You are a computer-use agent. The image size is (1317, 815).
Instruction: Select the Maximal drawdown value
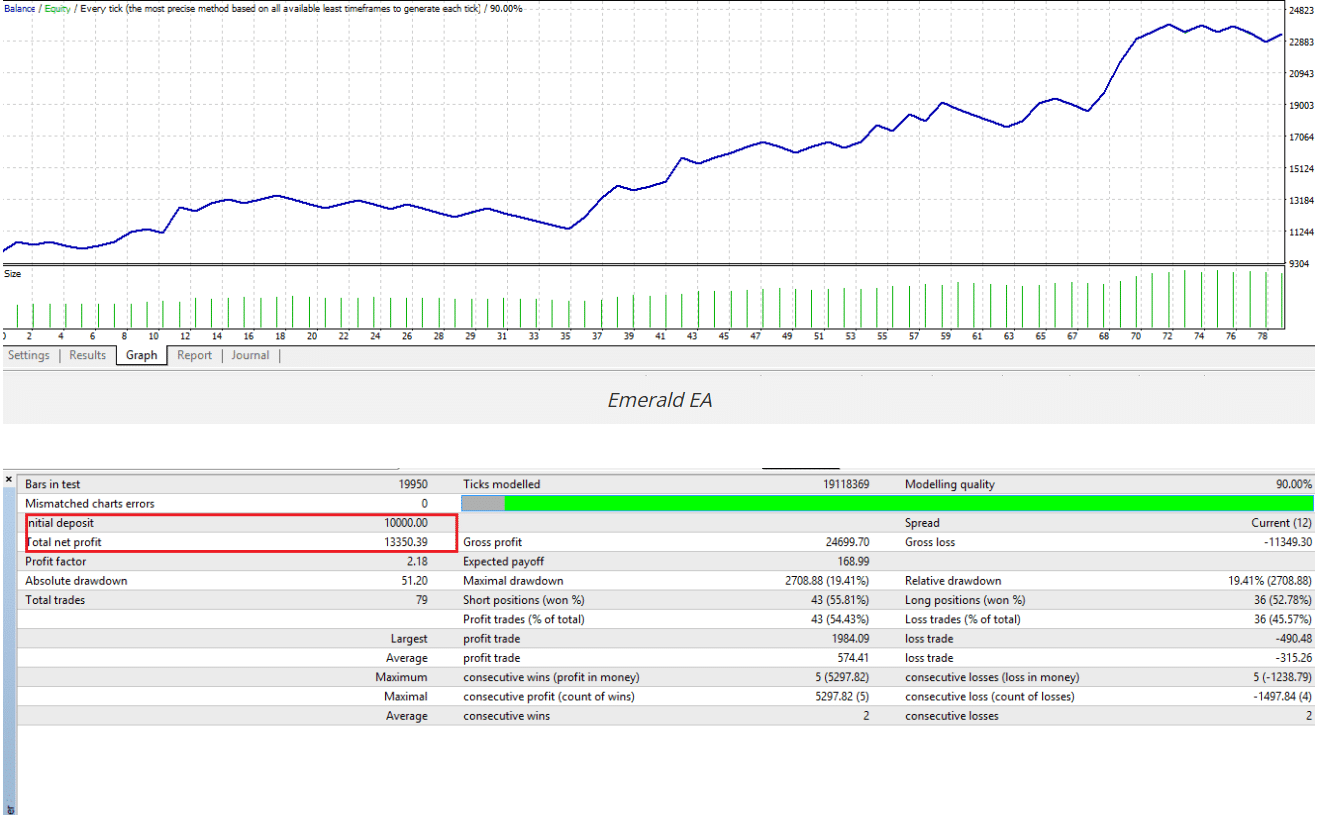pyautogui.click(x=827, y=581)
